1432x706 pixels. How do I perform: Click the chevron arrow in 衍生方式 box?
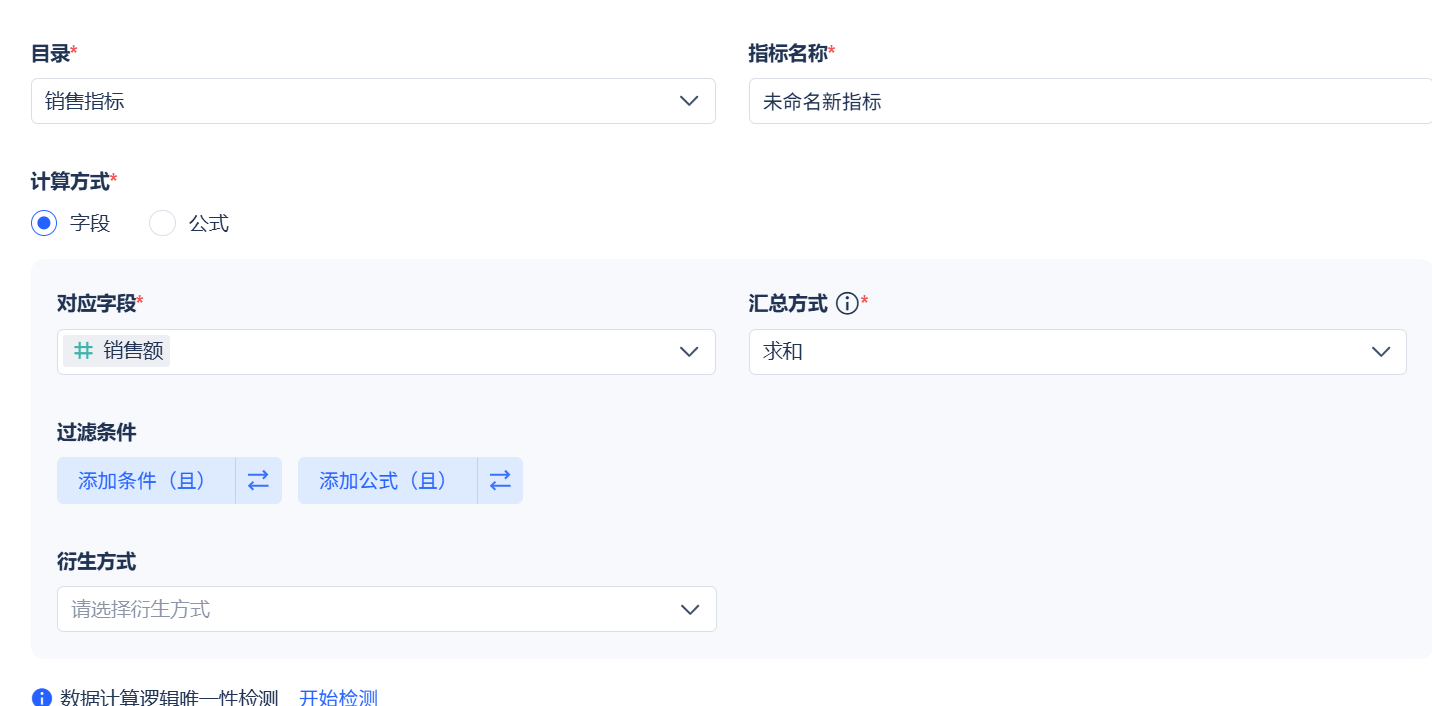pos(689,609)
